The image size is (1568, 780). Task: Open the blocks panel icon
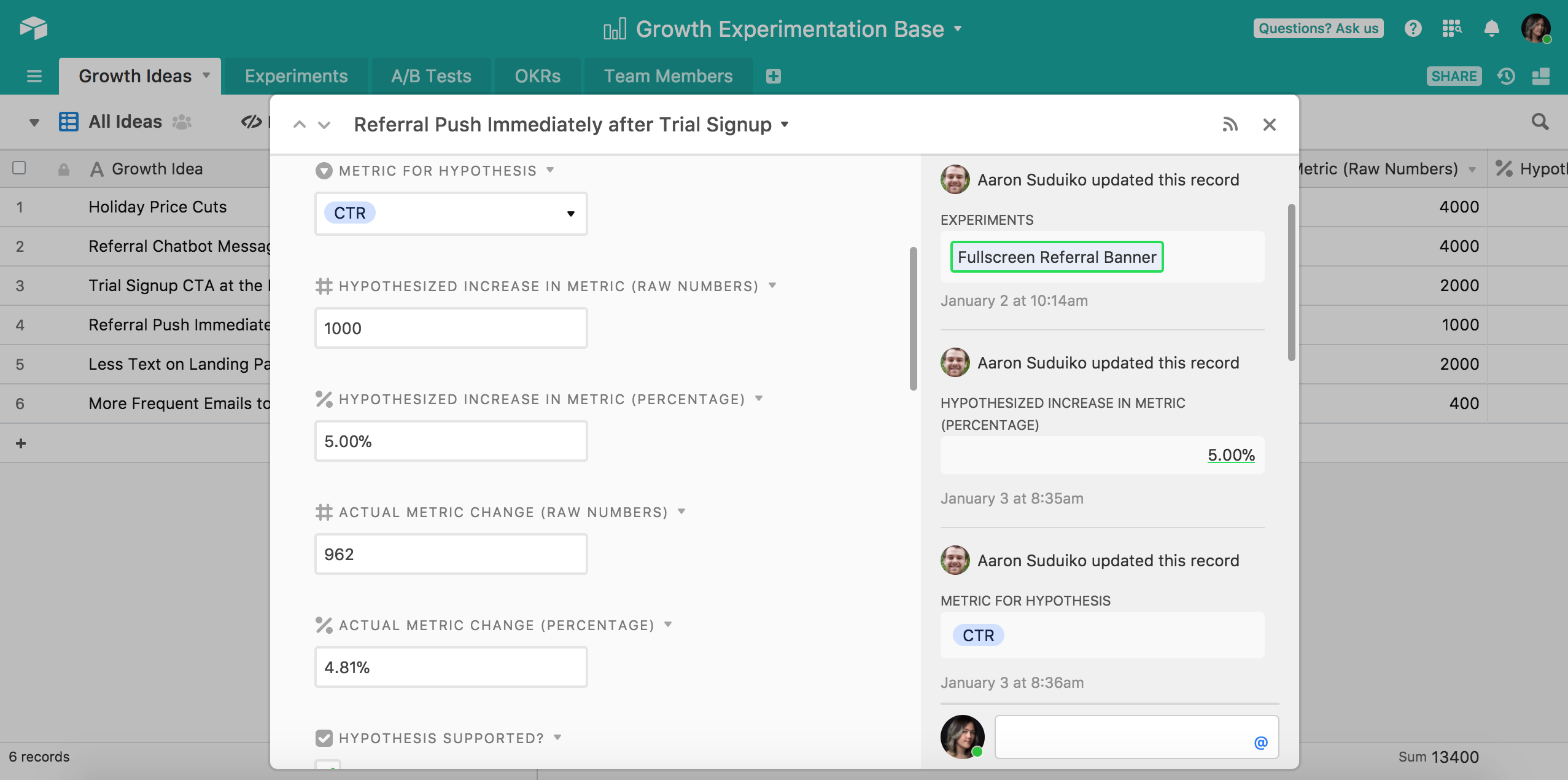point(1541,76)
